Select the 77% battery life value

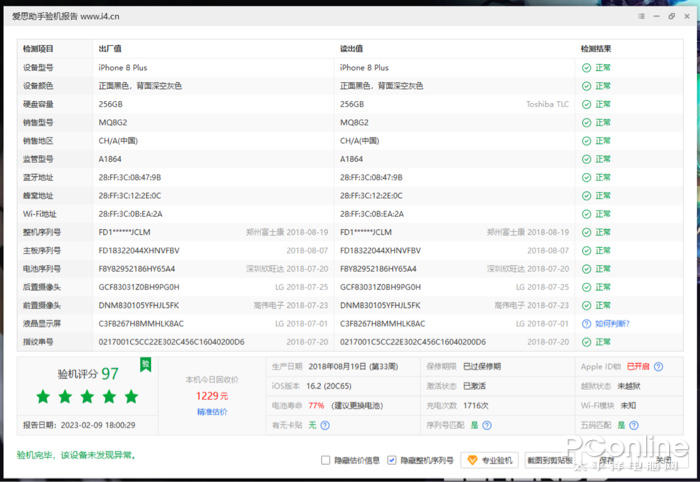[316, 406]
